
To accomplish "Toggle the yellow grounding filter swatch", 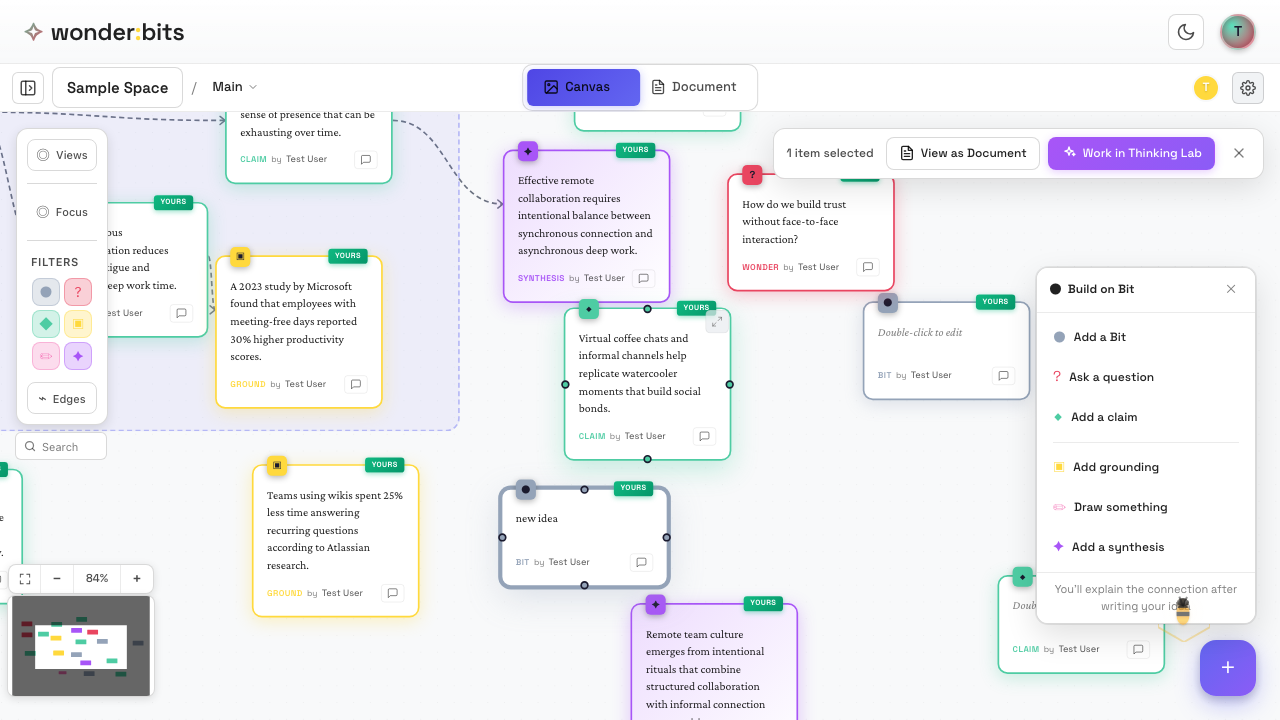I will pos(78,324).
